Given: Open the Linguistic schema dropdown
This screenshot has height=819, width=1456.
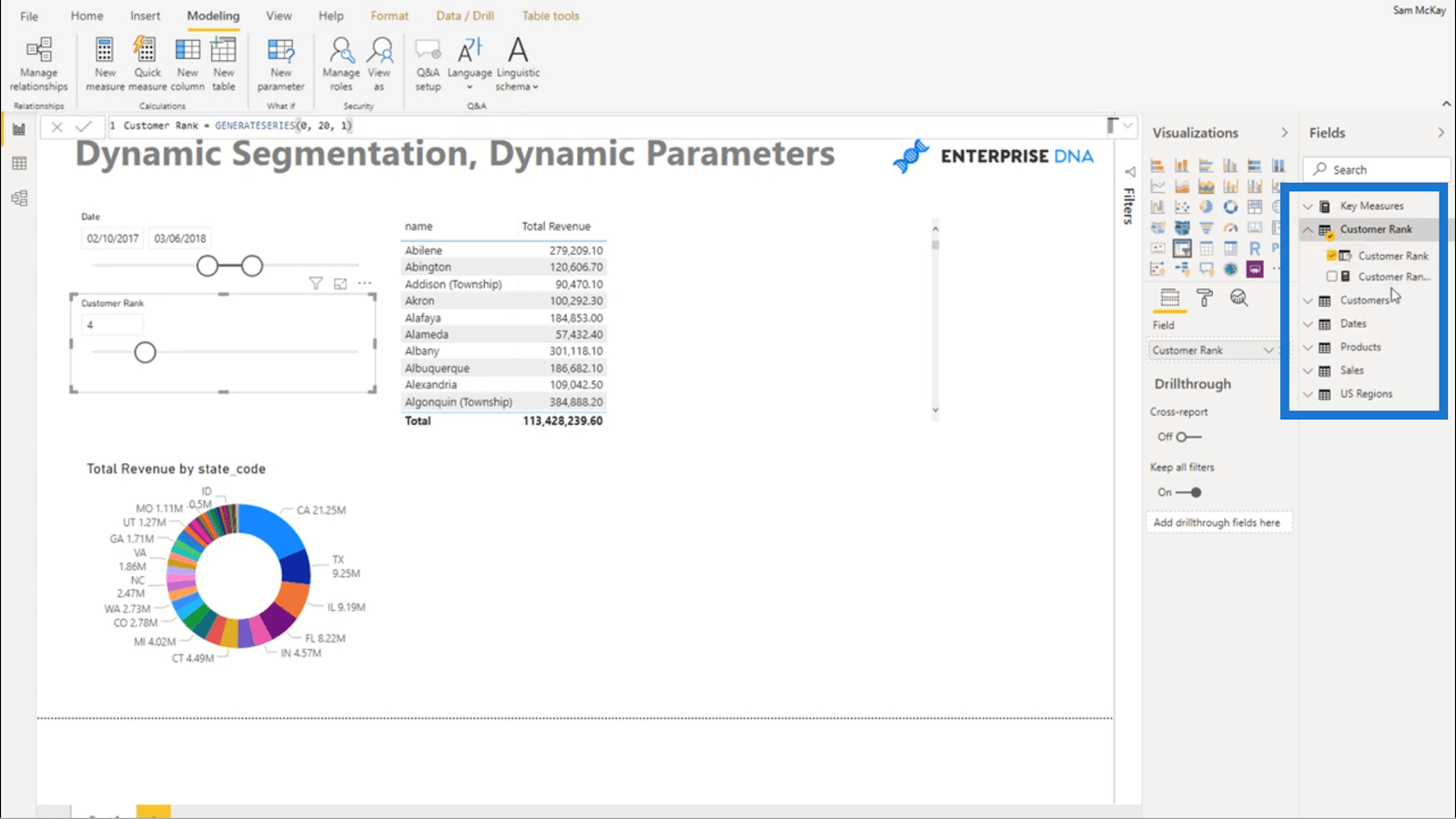Looking at the screenshot, I should click(518, 65).
